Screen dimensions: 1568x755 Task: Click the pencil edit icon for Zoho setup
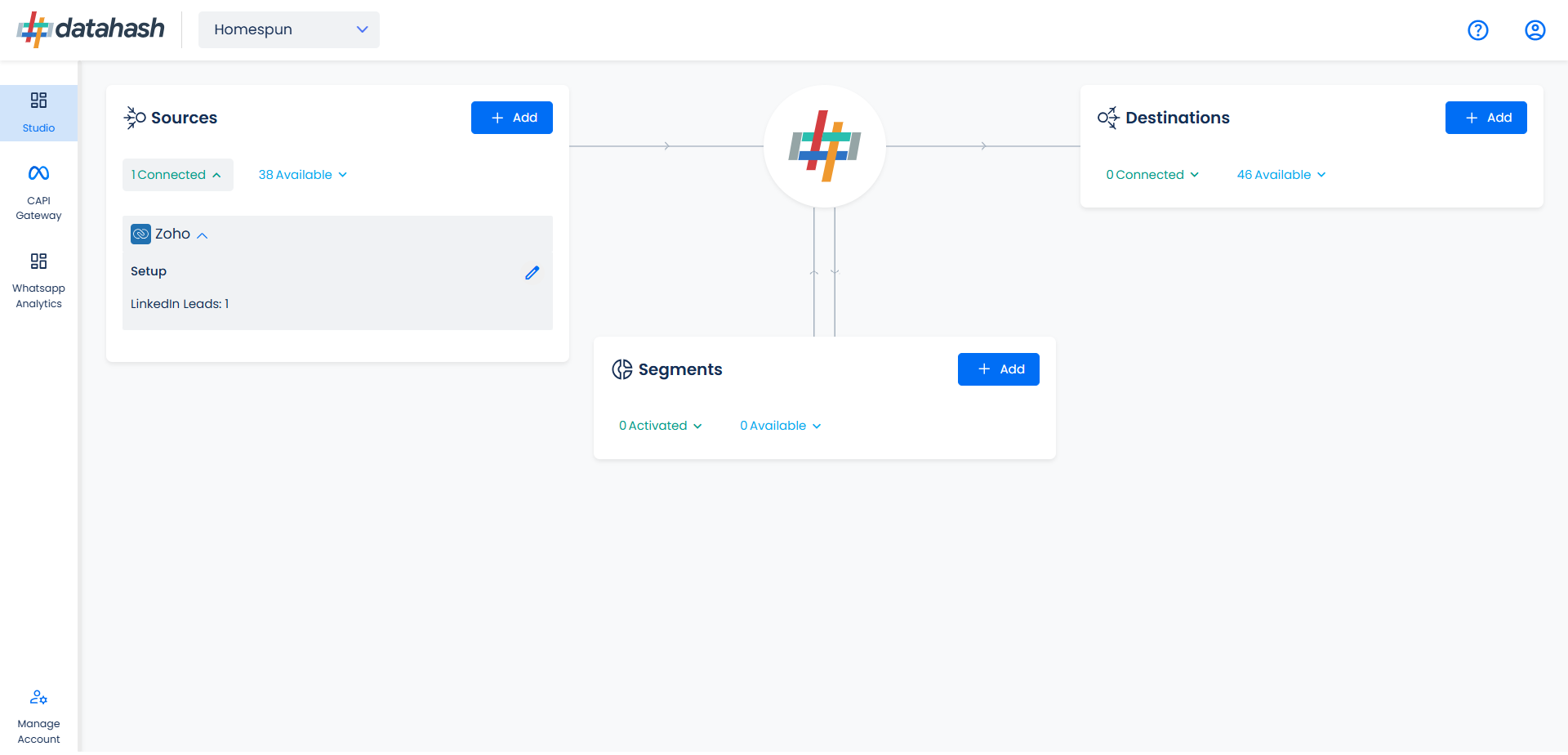pos(532,273)
